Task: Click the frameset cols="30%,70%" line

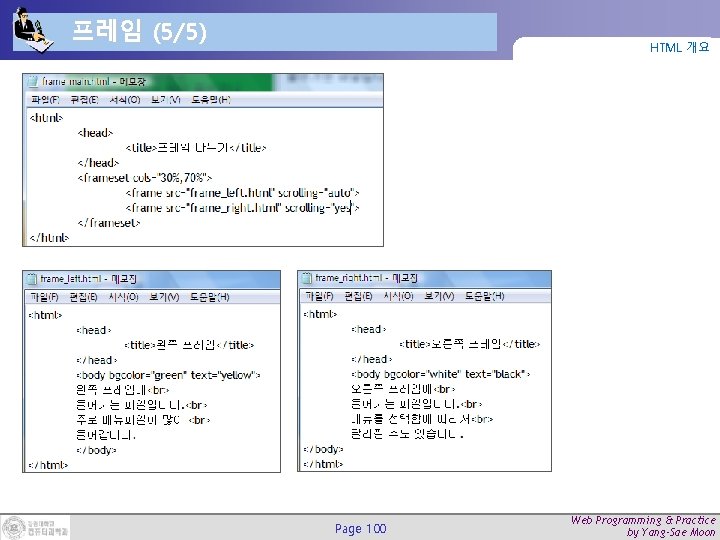Action: click(x=145, y=178)
